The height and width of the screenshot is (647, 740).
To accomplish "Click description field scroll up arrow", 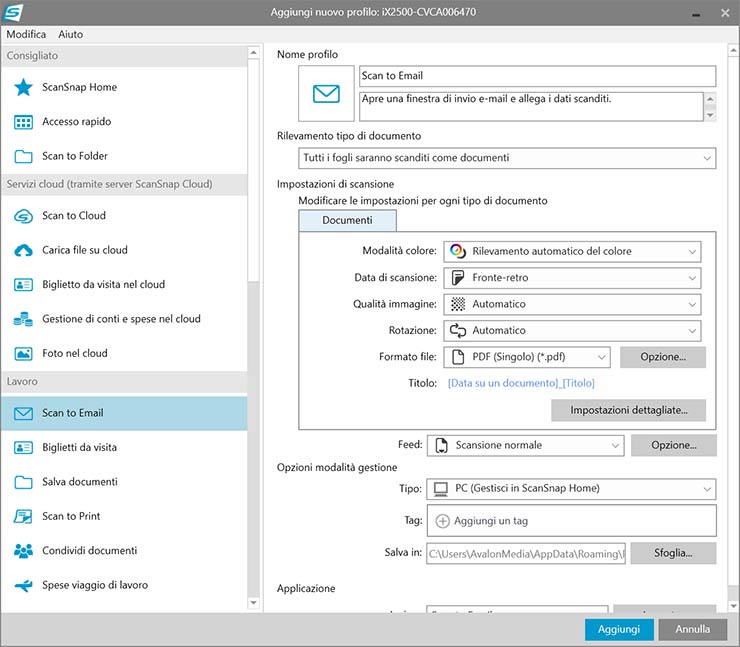I will [710, 99].
